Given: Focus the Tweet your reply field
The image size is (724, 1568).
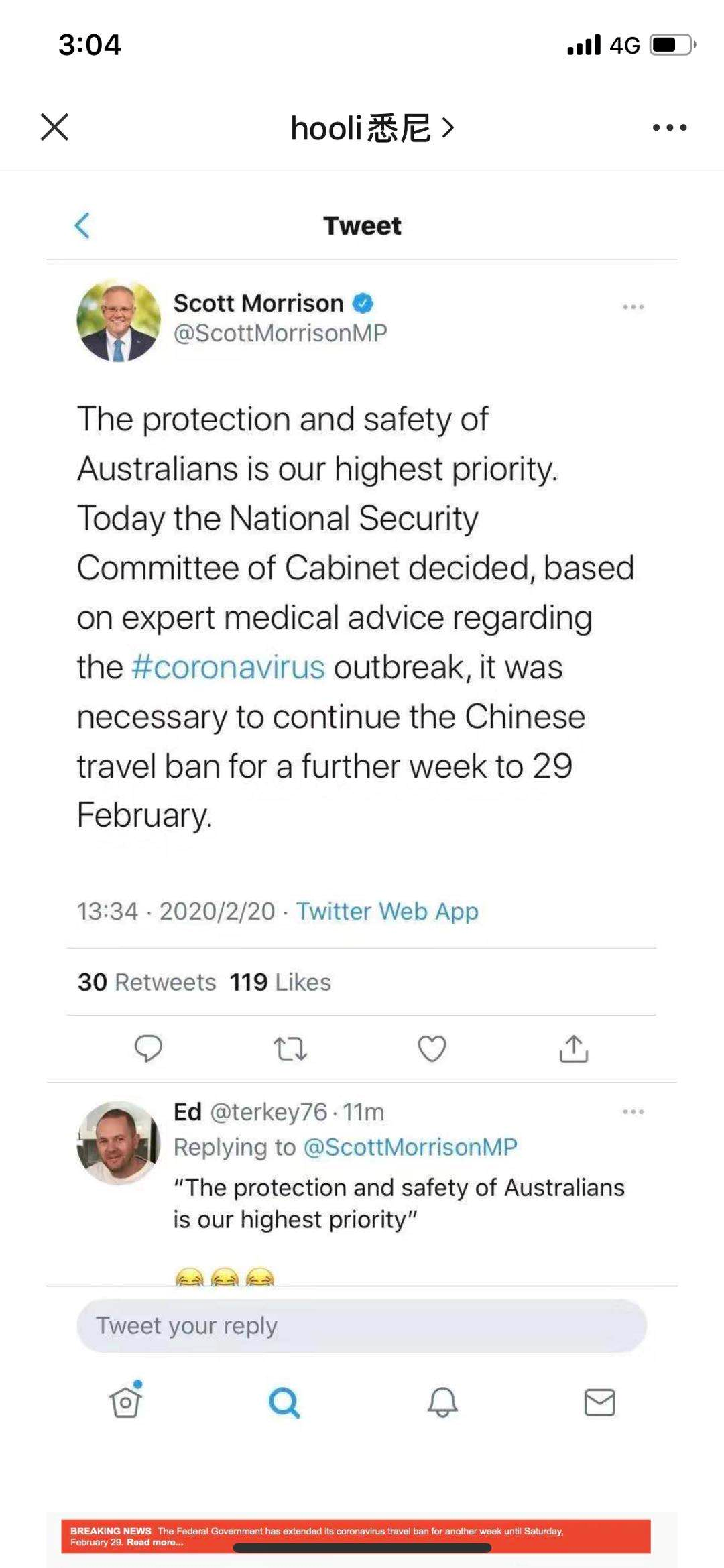Looking at the screenshot, I should (x=362, y=1325).
